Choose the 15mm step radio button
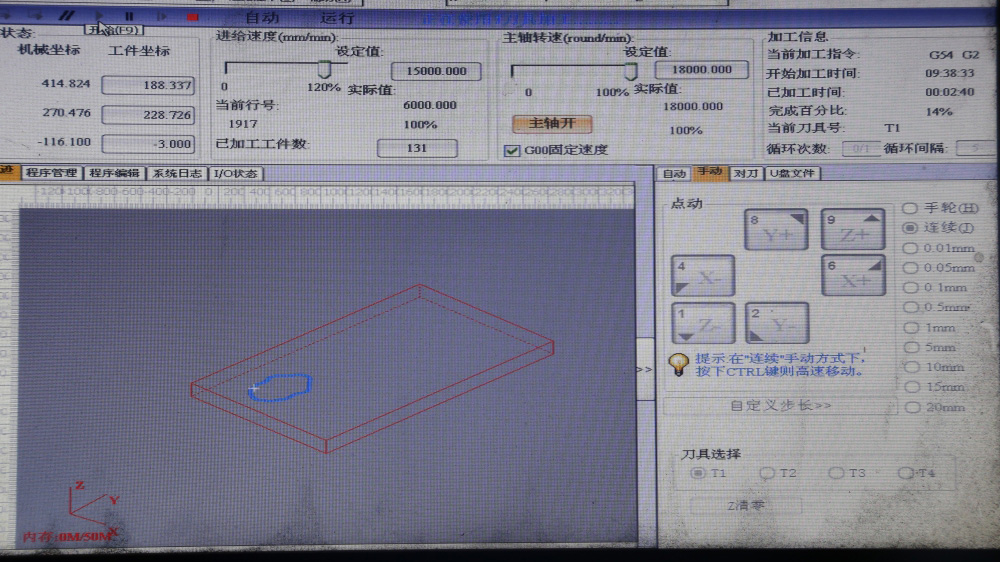1000x562 pixels. click(x=913, y=387)
